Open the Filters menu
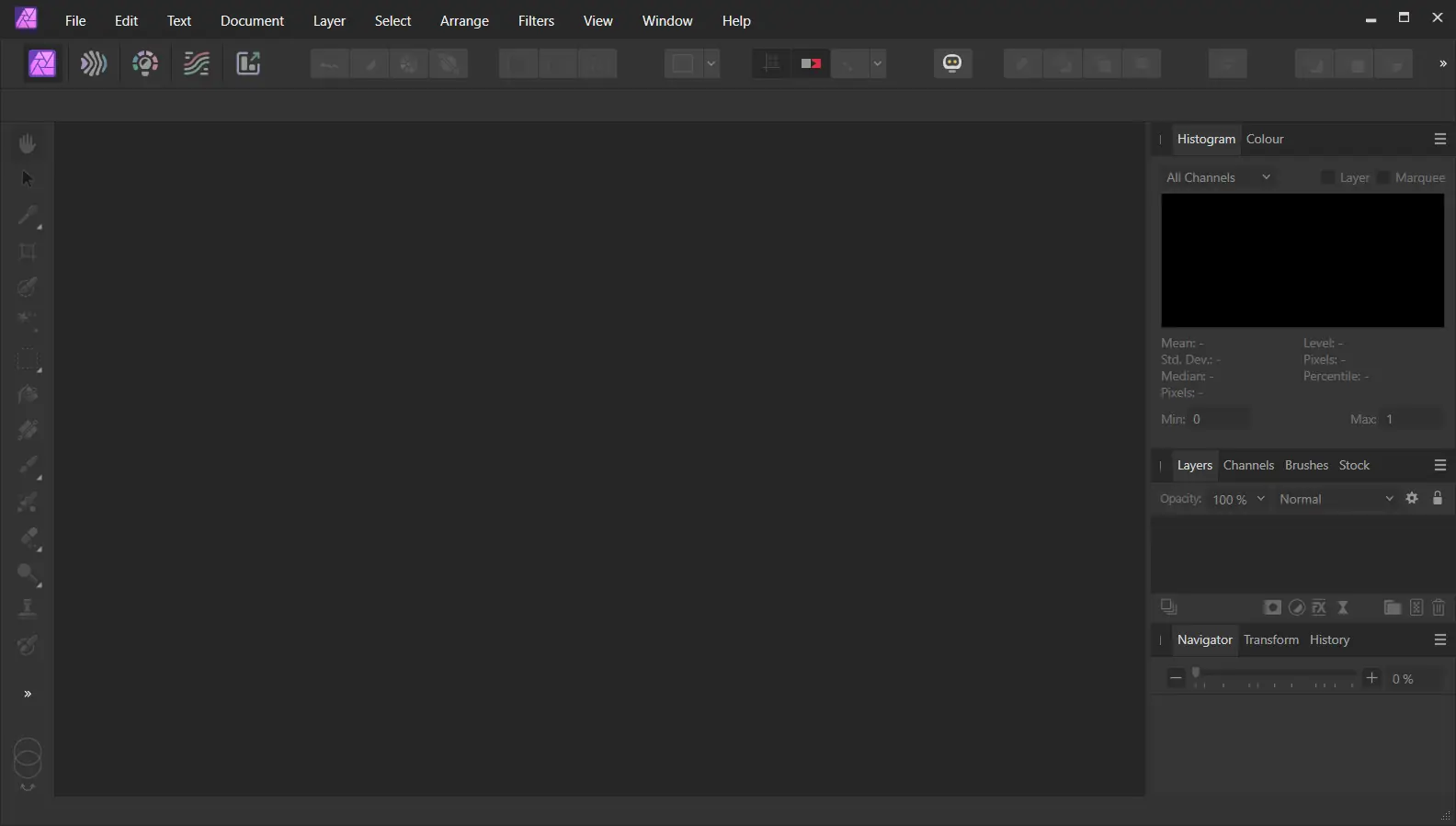The height and width of the screenshot is (826, 1456). [x=536, y=20]
